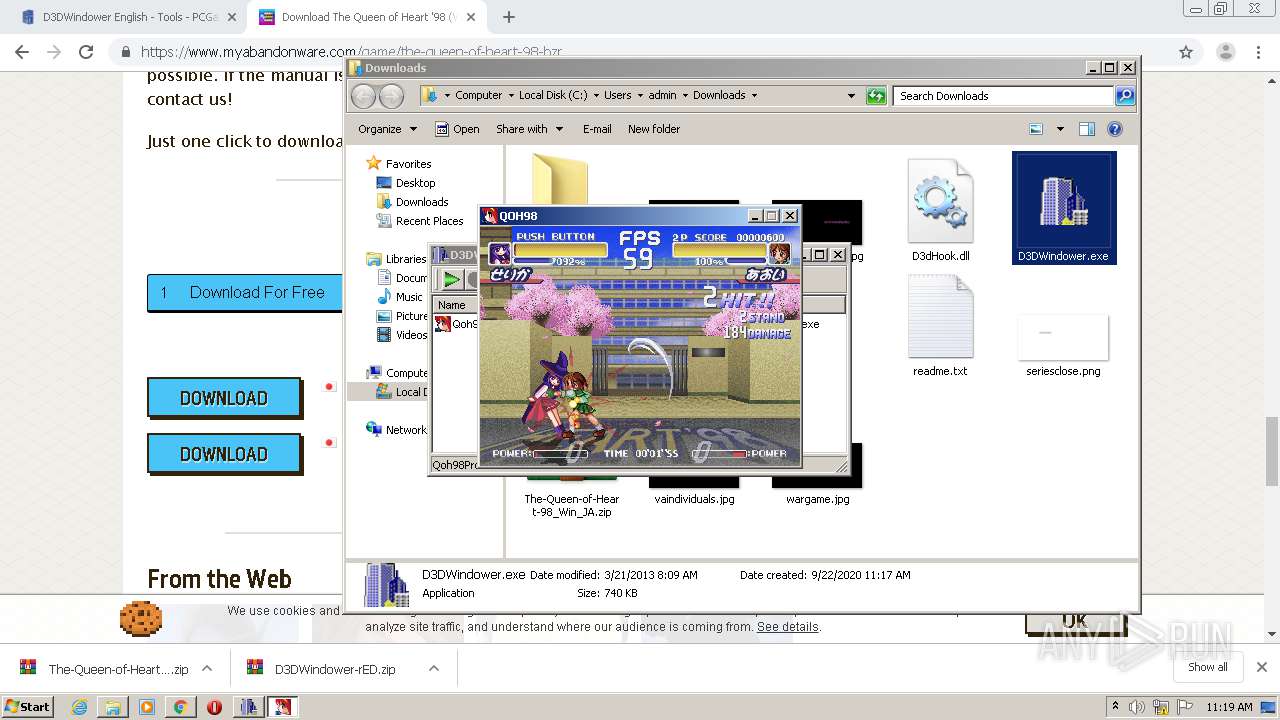Screen dimensions: 1280x720
Task: Open the volume control in system tray
Action: coord(1137,707)
